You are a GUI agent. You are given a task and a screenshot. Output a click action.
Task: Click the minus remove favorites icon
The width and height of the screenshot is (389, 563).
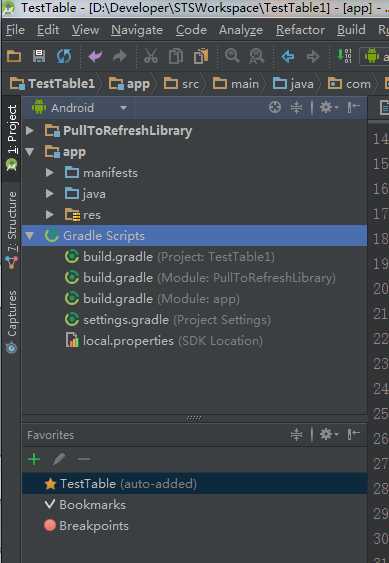coord(84,459)
